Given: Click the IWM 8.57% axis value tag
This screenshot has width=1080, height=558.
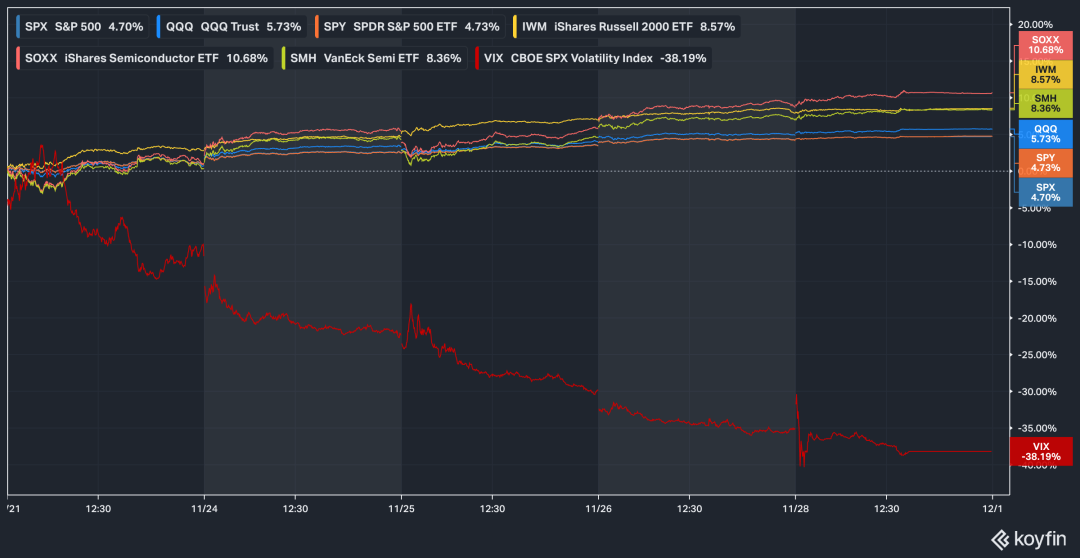Looking at the screenshot, I should [1045, 75].
